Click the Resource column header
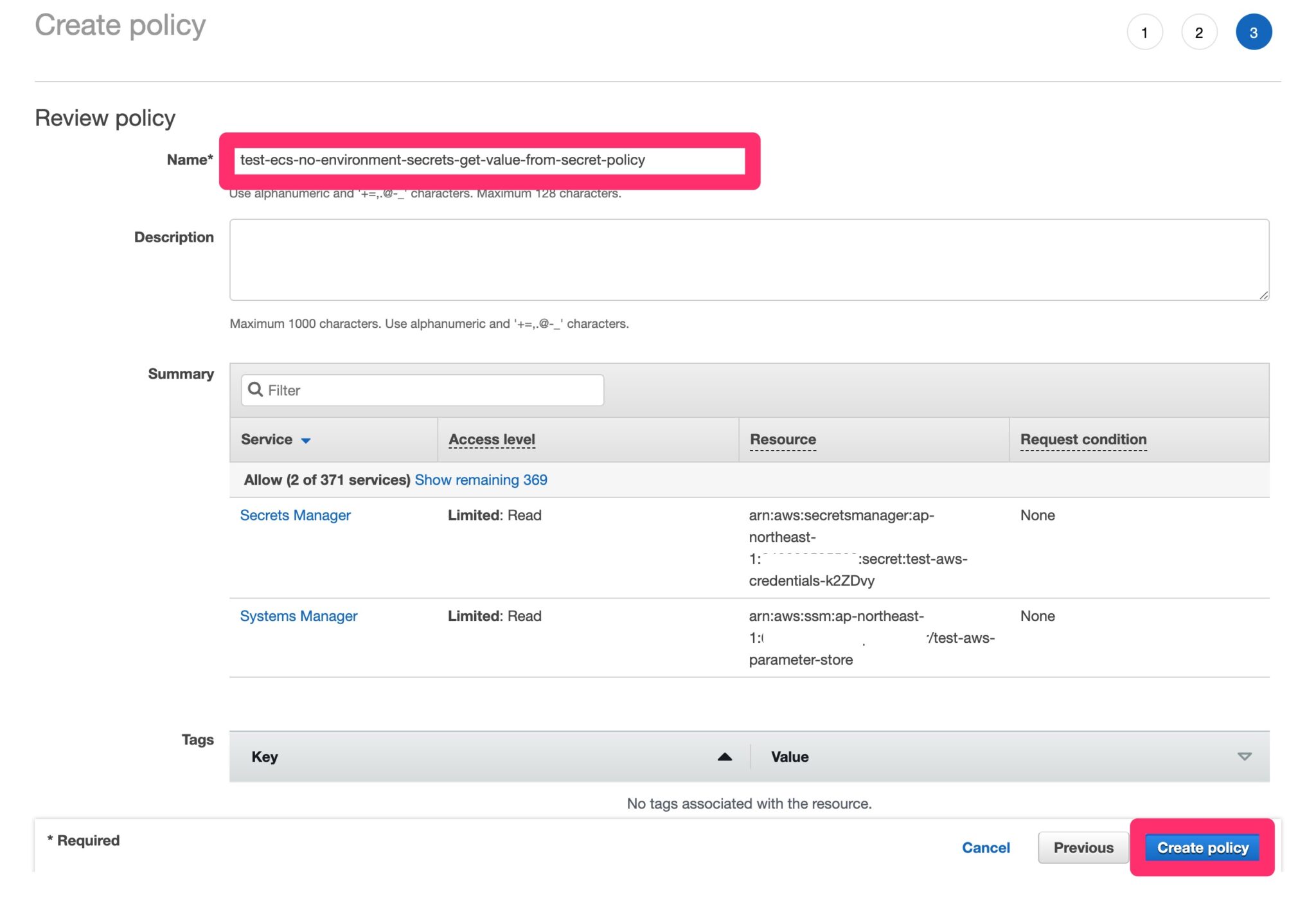Image resolution: width=1316 pixels, height=898 pixels. point(783,440)
